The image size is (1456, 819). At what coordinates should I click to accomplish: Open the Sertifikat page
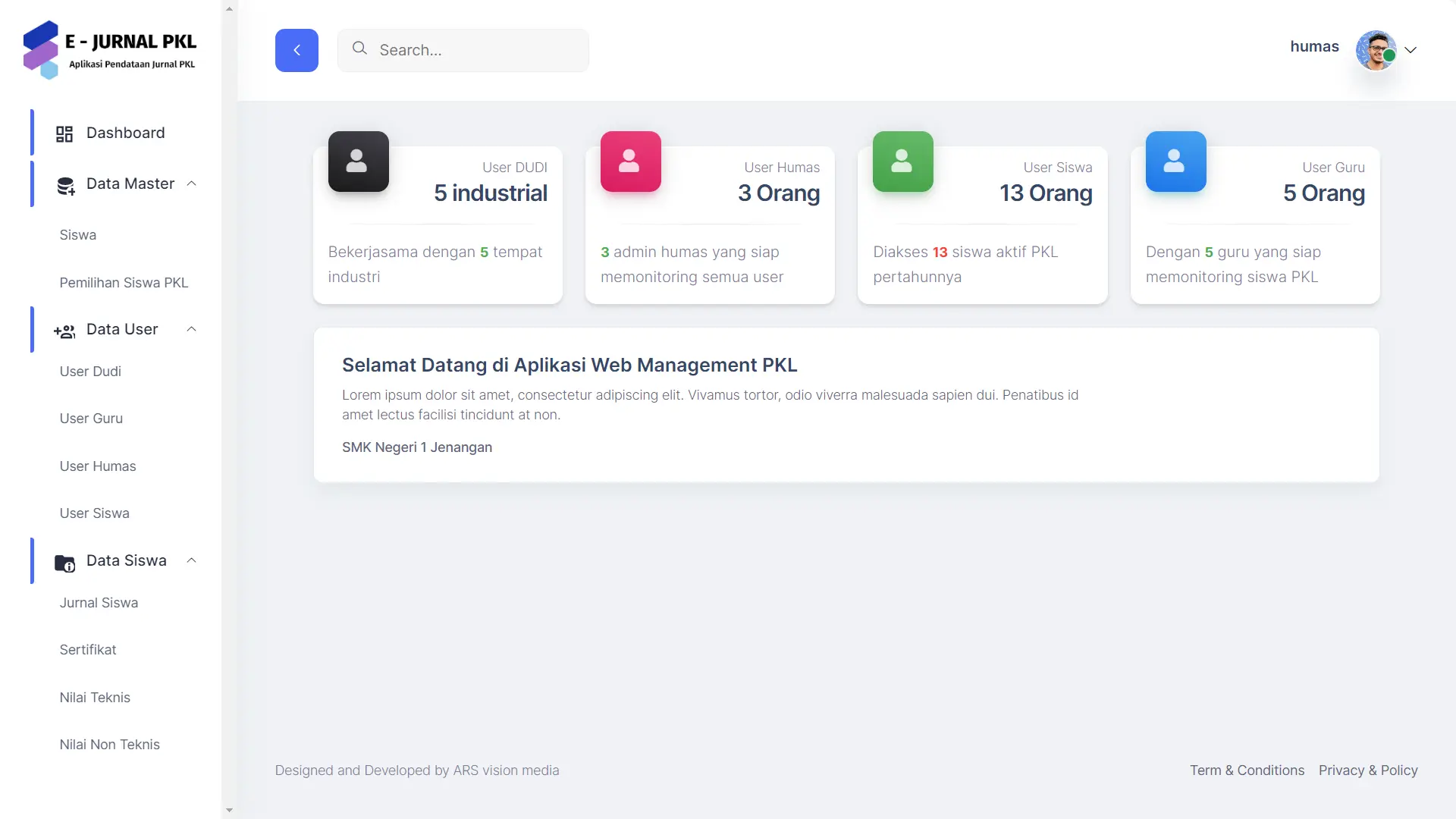(88, 650)
